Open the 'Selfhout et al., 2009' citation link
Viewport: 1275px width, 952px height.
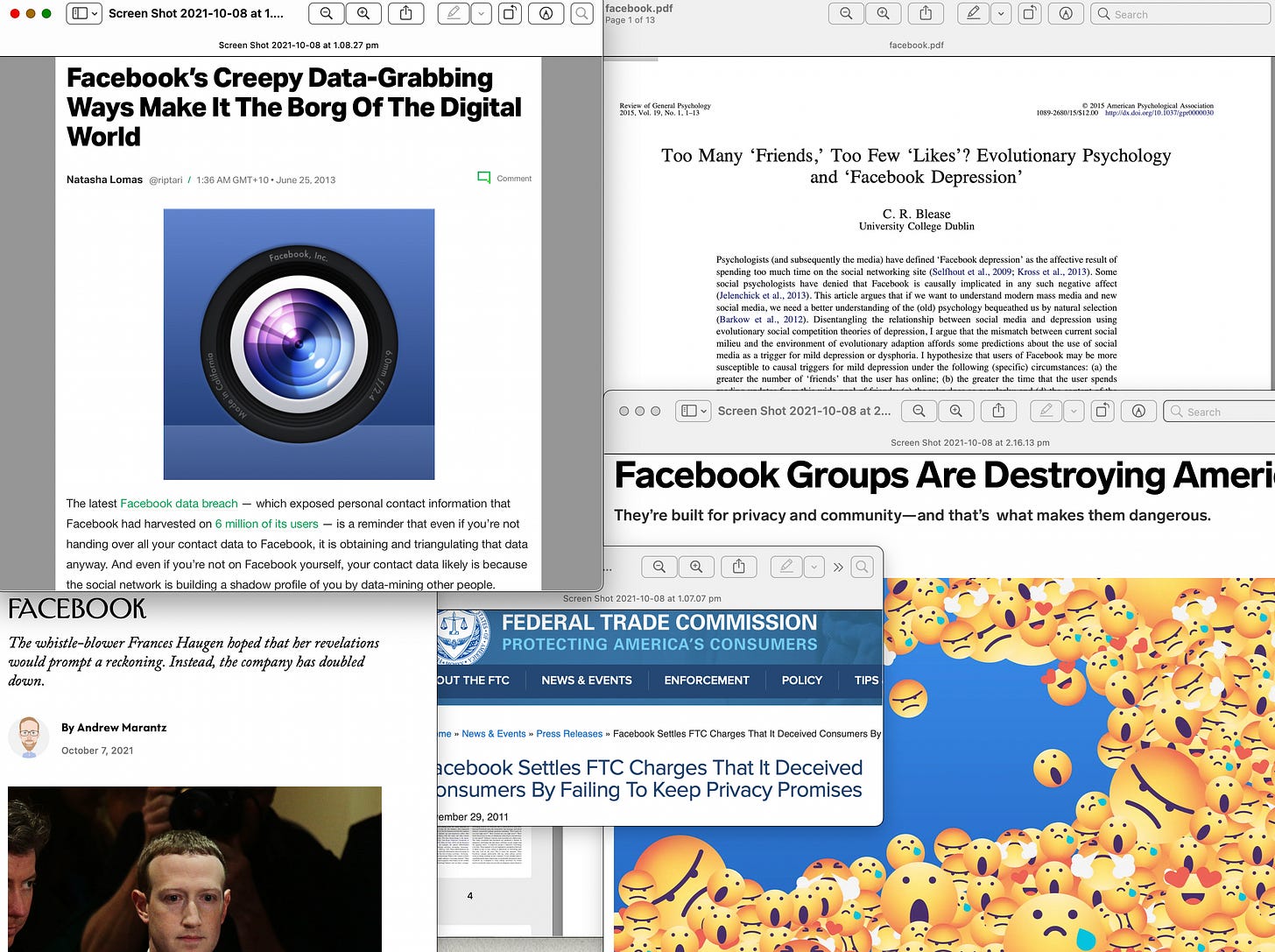tap(971, 271)
